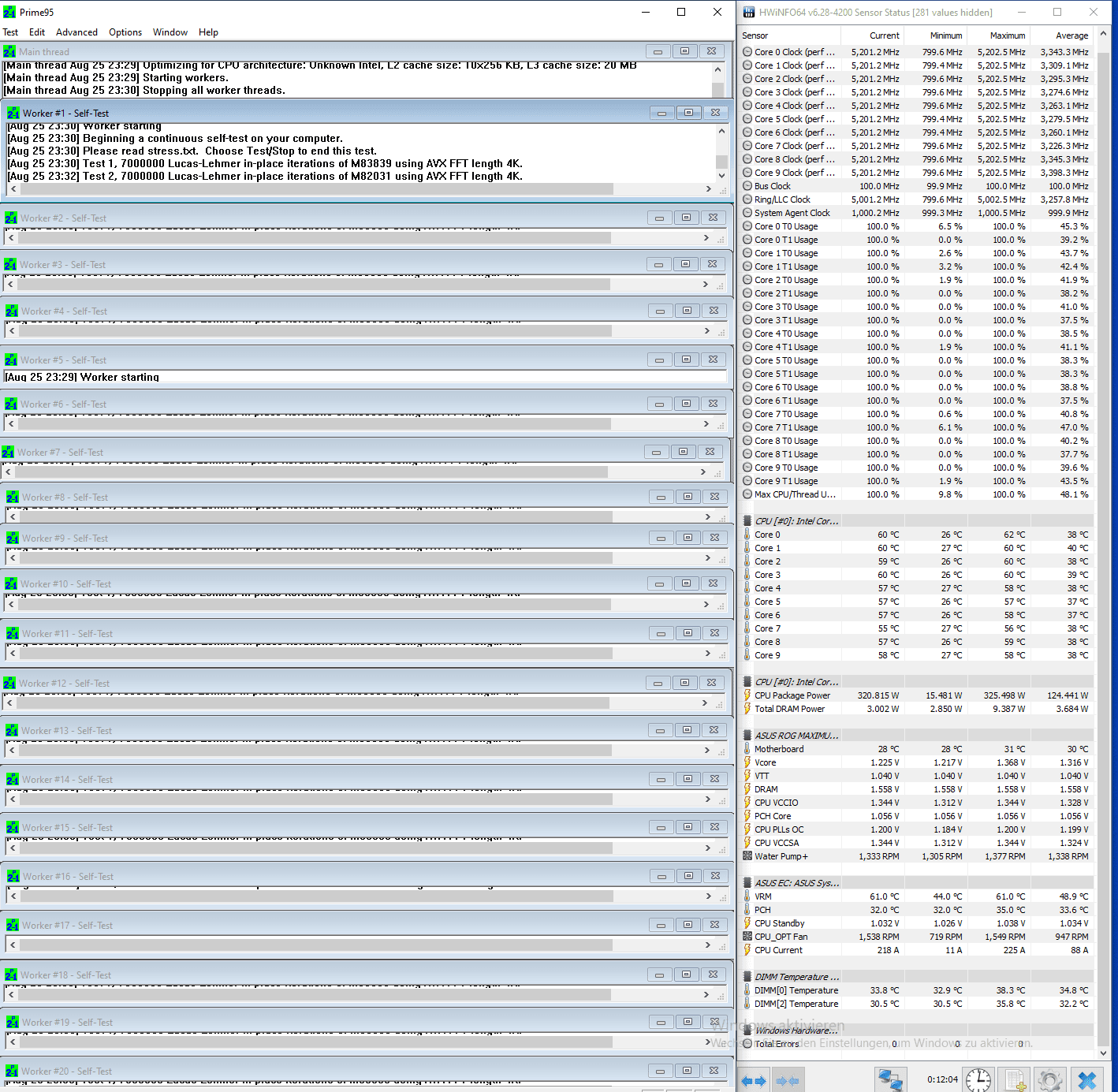This screenshot has height=1092, width=1118.
Task: Click the Worker #7 horizontal scrollbar thumb
Action: tap(311, 471)
